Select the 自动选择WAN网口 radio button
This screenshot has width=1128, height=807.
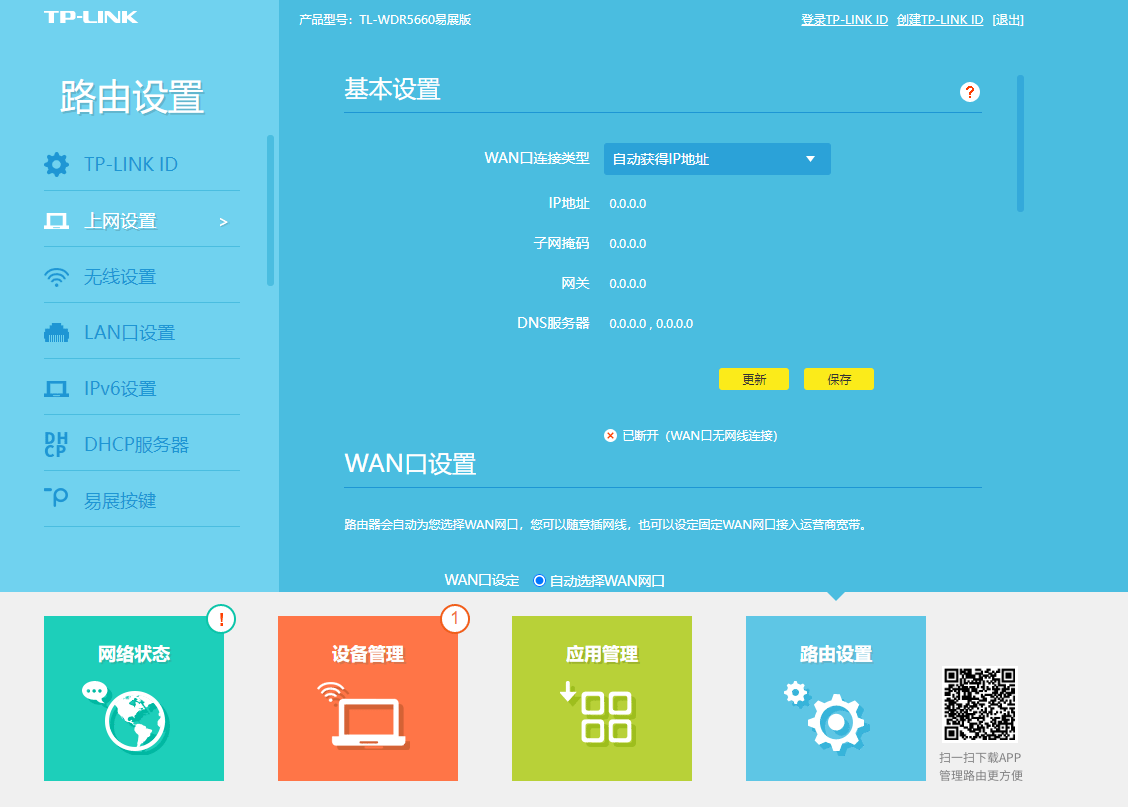pos(540,580)
